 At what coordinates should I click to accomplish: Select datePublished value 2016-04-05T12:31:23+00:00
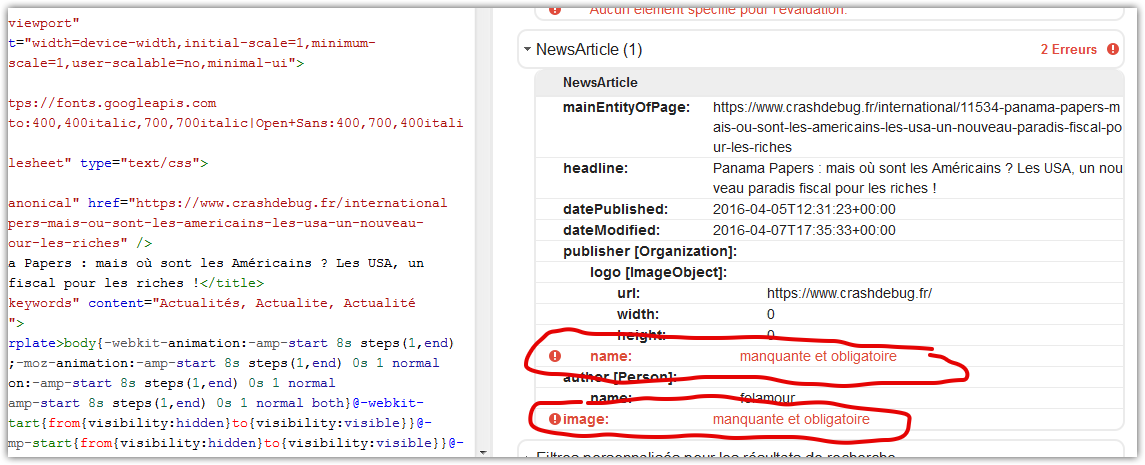804,210
